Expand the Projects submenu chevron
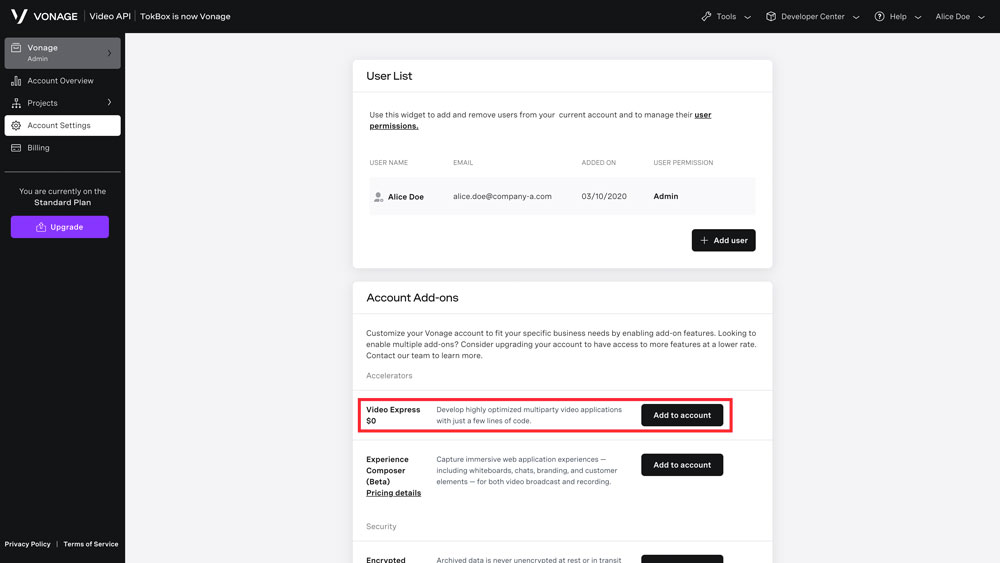Image resolution: width=1000 pixels, height=563 pixels. (109, 102)
